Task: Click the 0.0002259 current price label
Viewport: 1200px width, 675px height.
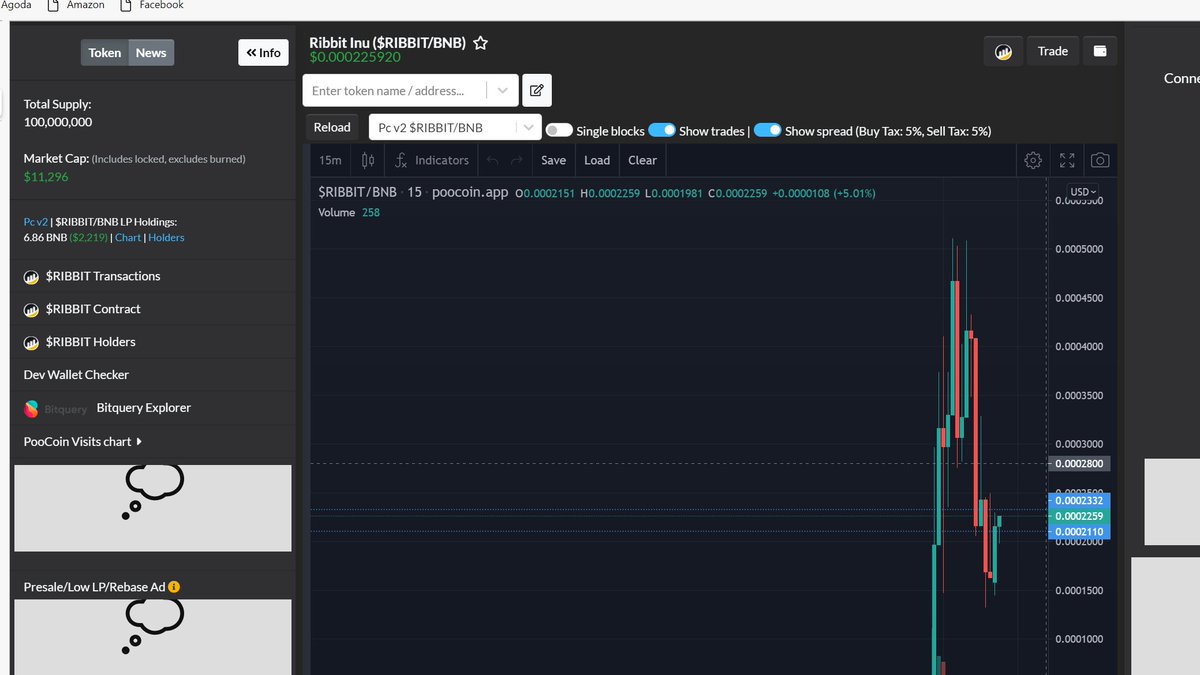Action: pyautogui.click(x=1079, y=516)
